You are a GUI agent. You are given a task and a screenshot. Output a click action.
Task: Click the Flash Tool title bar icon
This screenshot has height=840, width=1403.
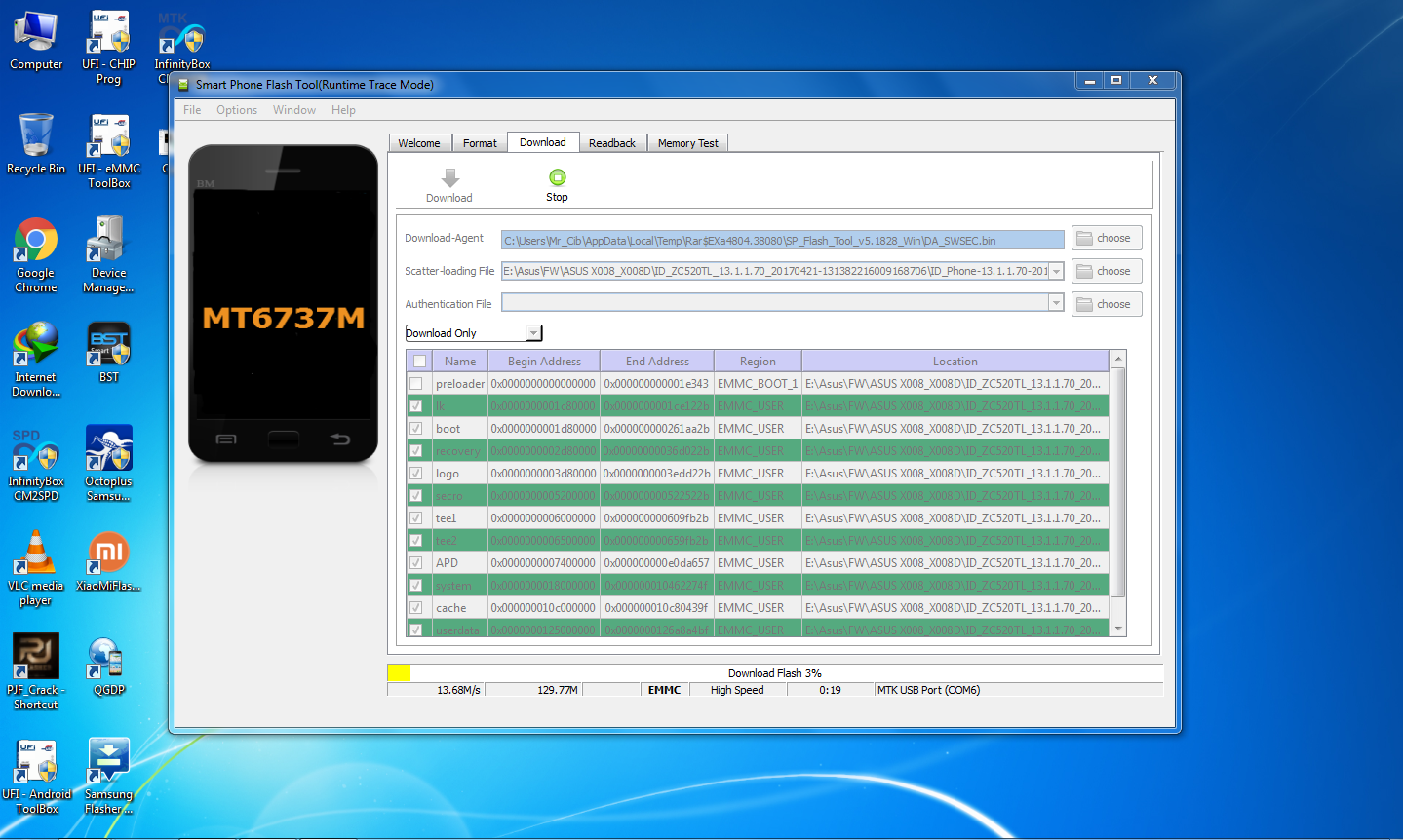(183, 85)
